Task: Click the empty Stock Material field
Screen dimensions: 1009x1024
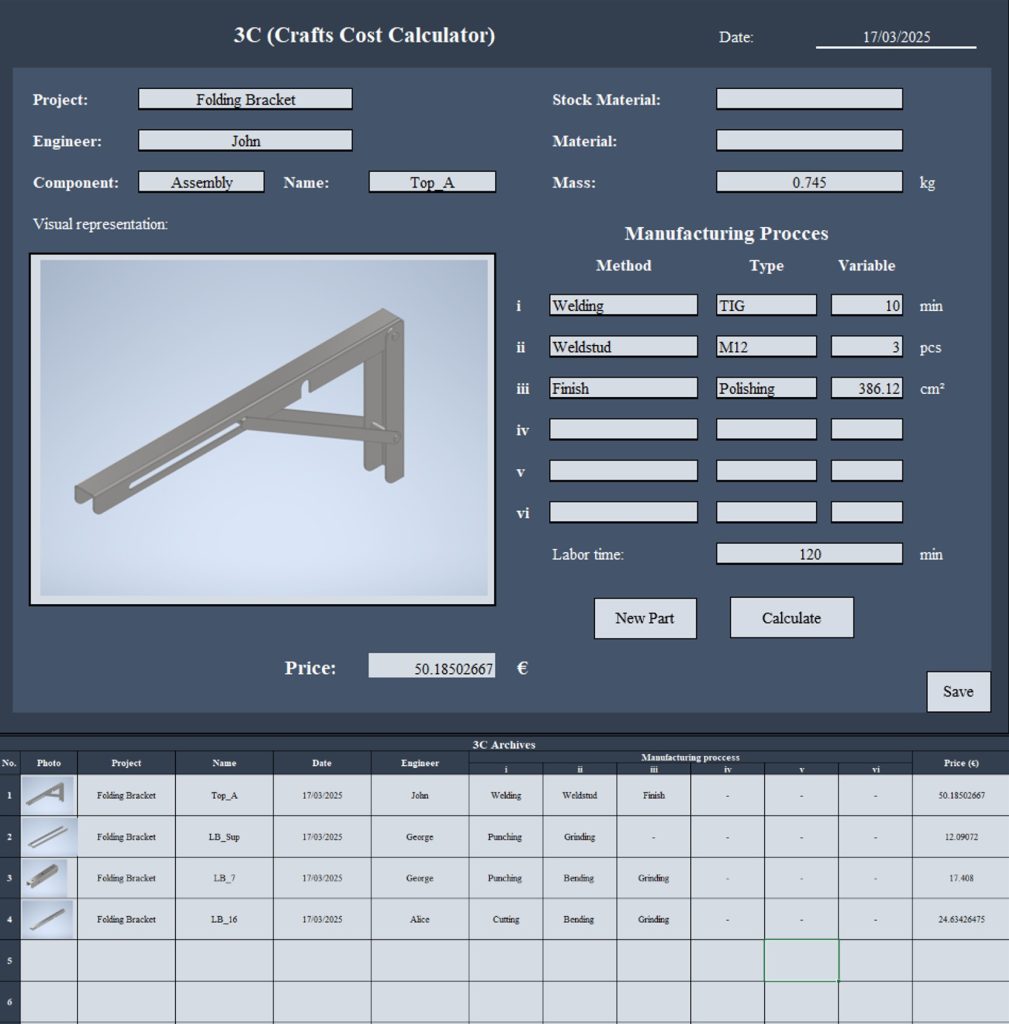Action: tap(809, 99)
